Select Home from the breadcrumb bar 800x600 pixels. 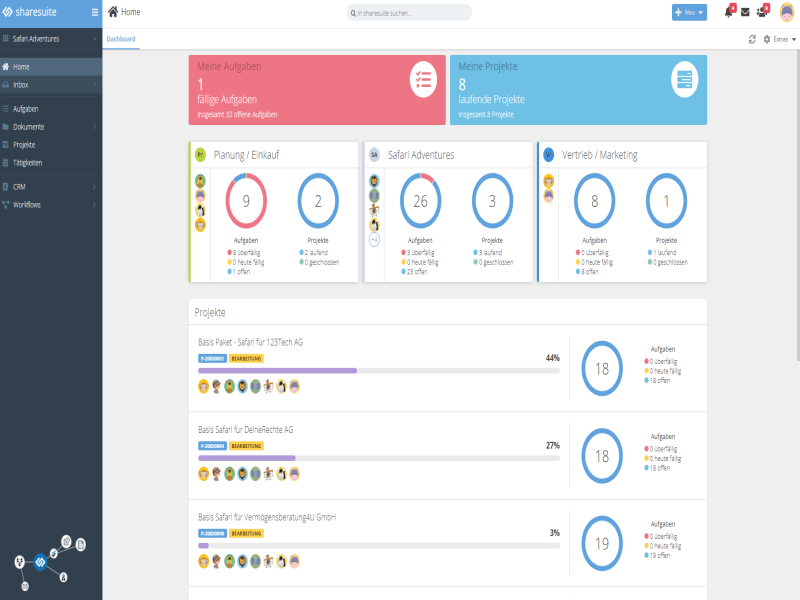click(125, 12)
